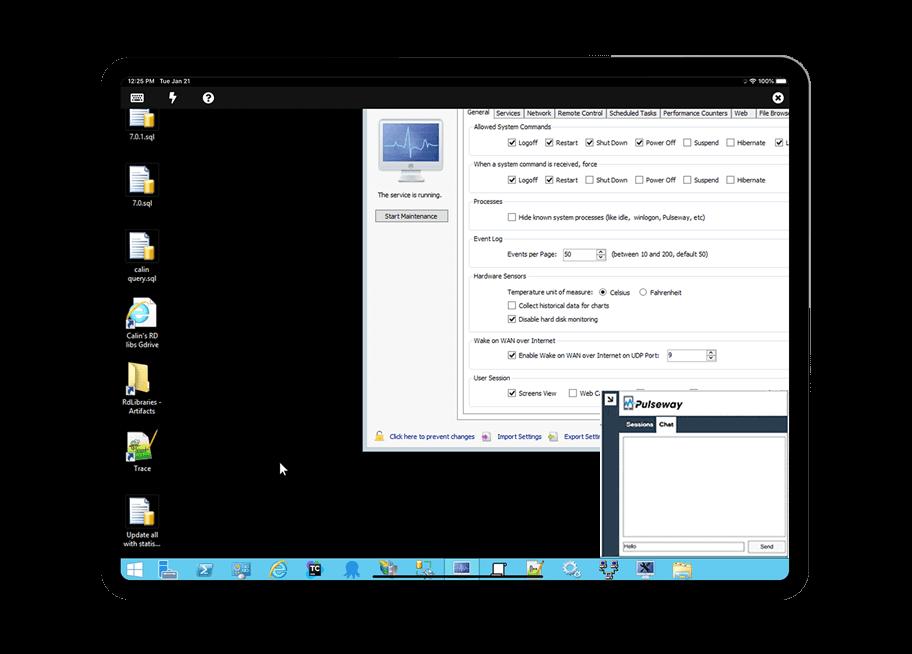Switch to the Pulseway monitor taskbar icon
Viewport: 912px width, 654px height.
click(x=461, y=568)
